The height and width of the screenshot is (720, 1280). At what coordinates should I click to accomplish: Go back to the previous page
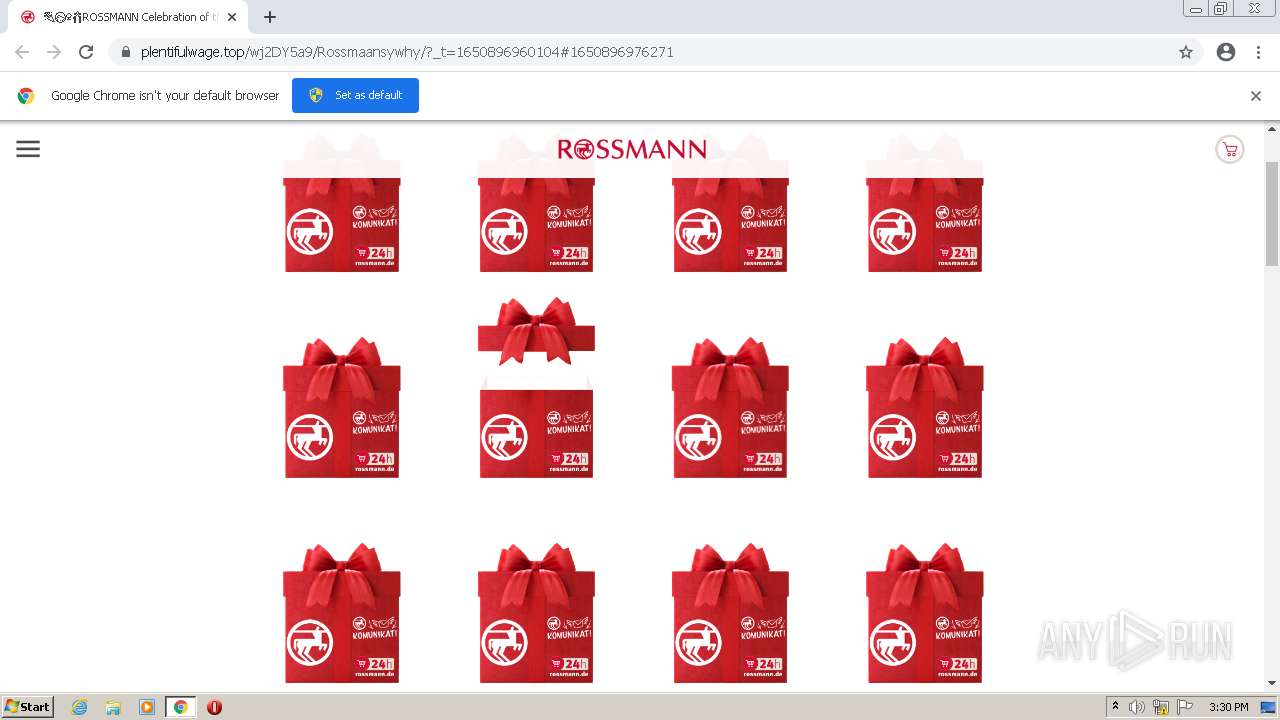point(22,52)
